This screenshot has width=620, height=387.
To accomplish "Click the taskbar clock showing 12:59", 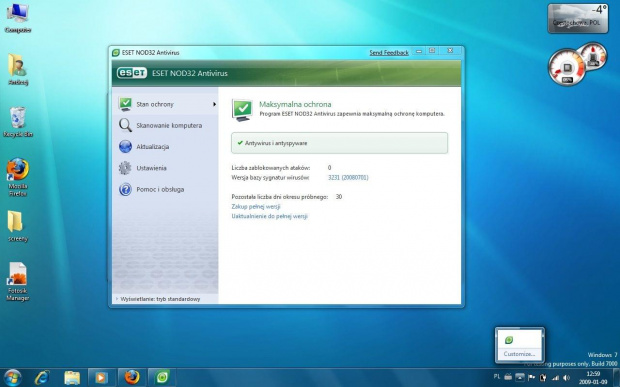I will pyautogui.click(x=593, y=378).
